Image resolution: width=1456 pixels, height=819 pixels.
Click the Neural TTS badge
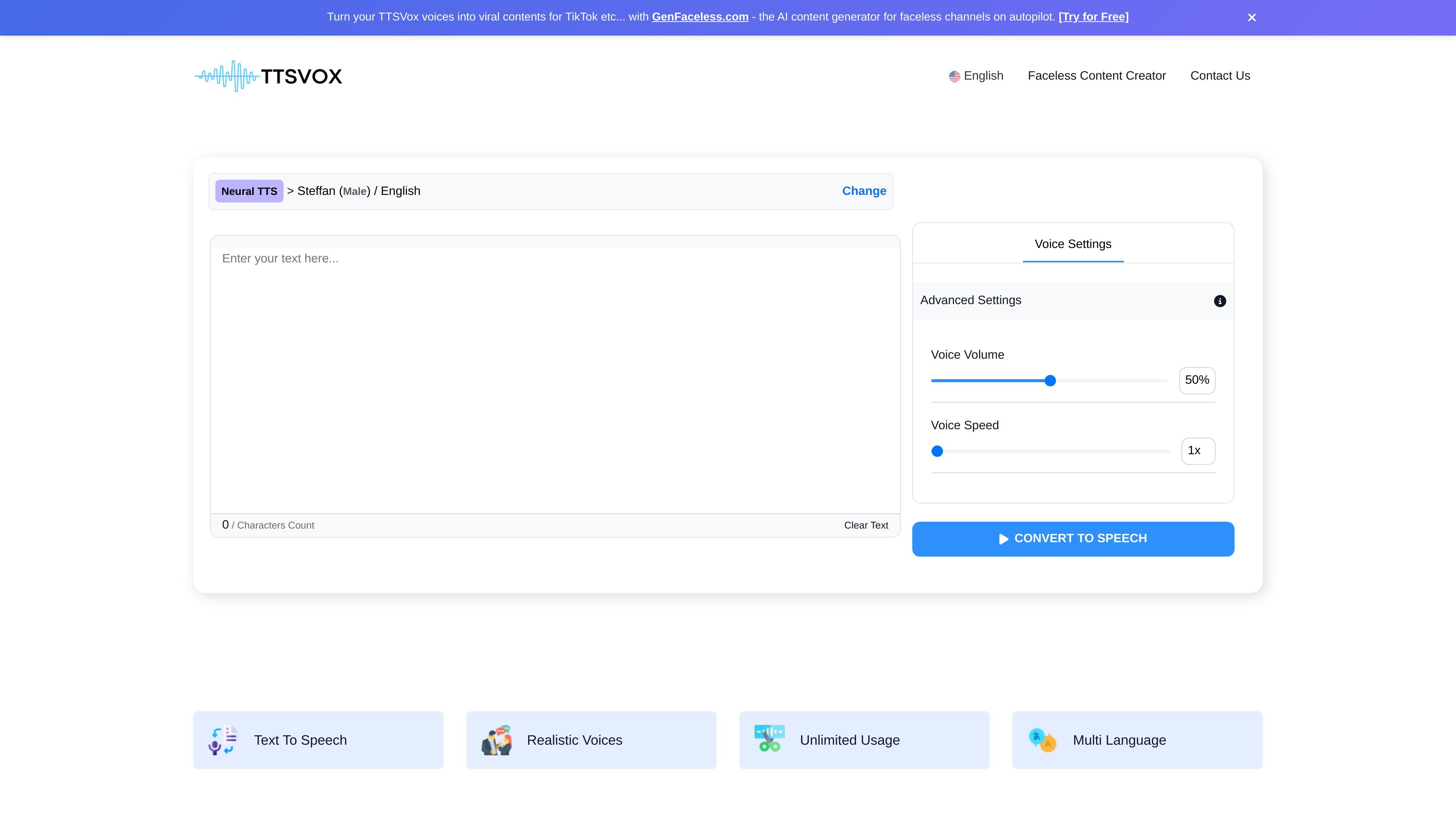pos(249,191)
